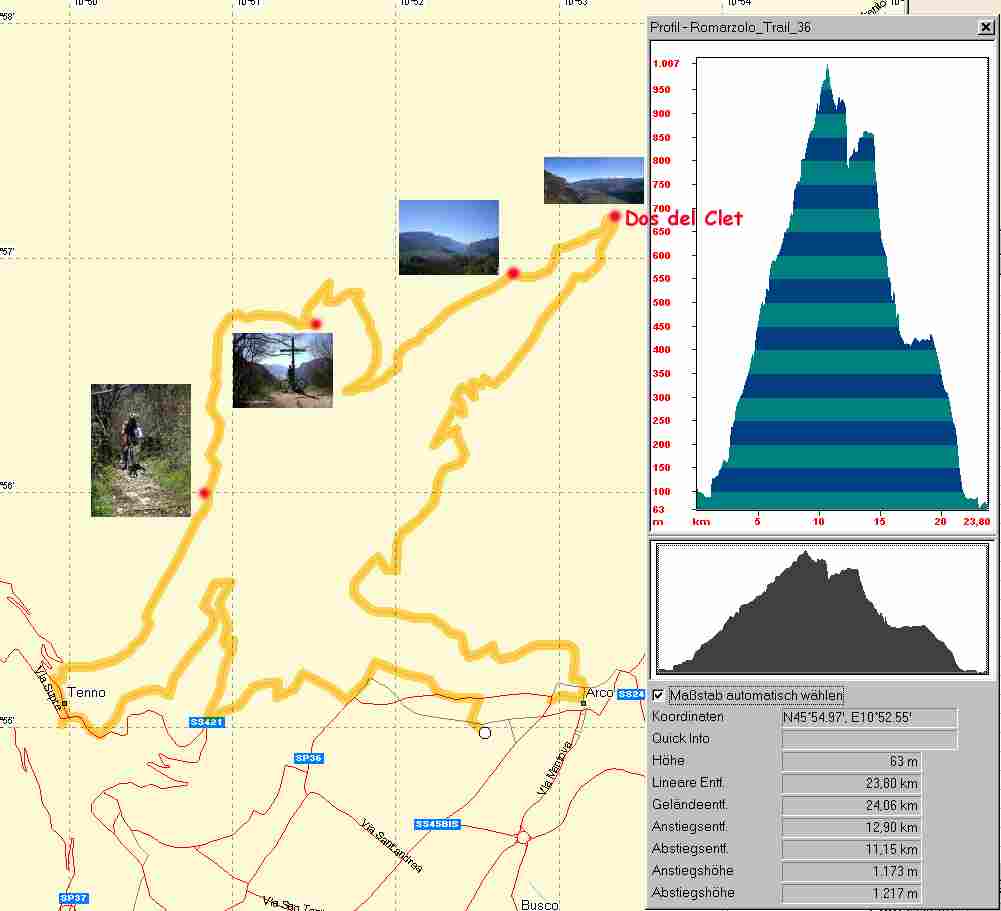Click the SP37 road shield marker
The image size is (1001, 911).
pos(74,898)
